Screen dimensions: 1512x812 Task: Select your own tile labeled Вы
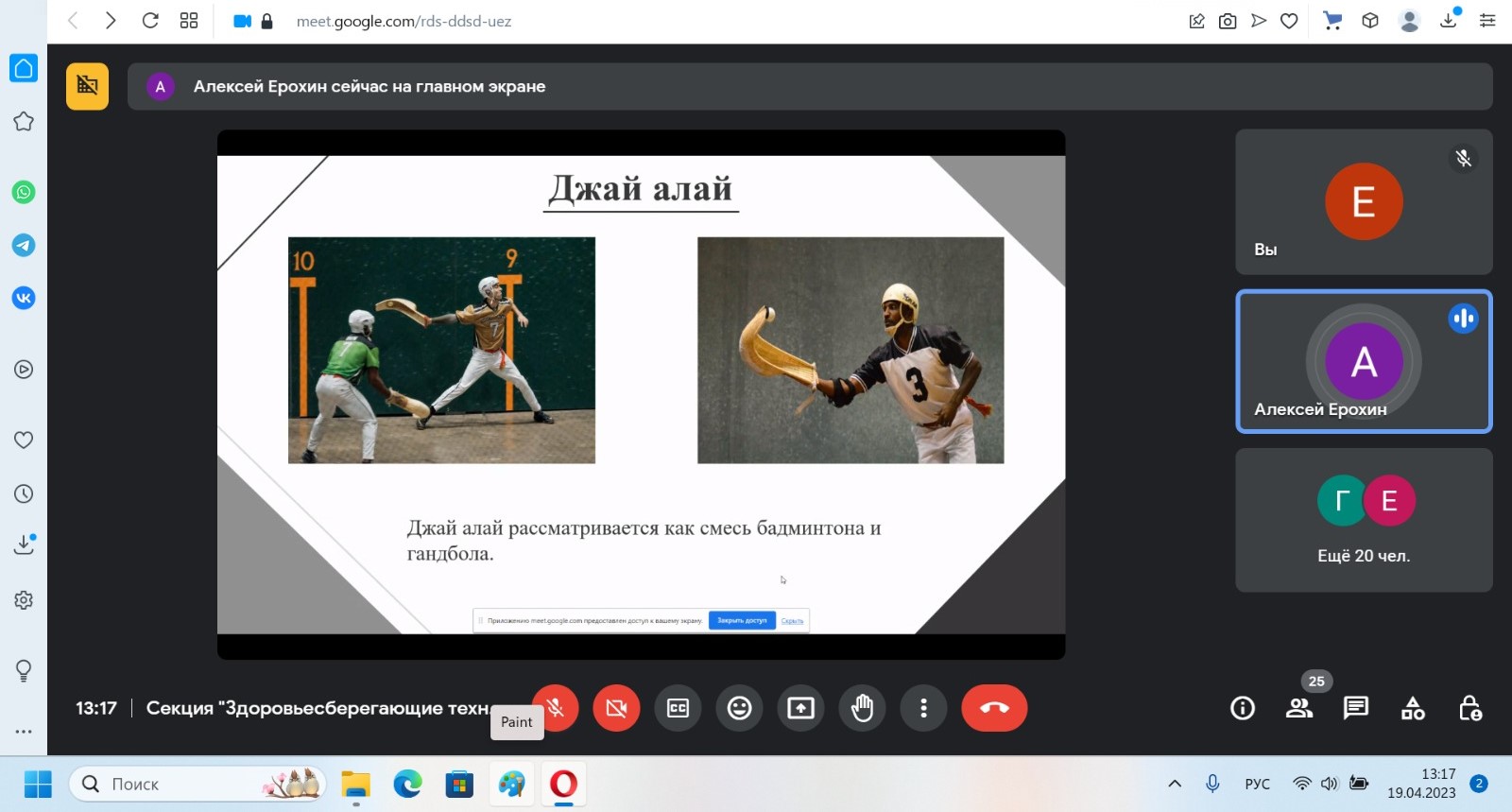(x=1364, y=202)
